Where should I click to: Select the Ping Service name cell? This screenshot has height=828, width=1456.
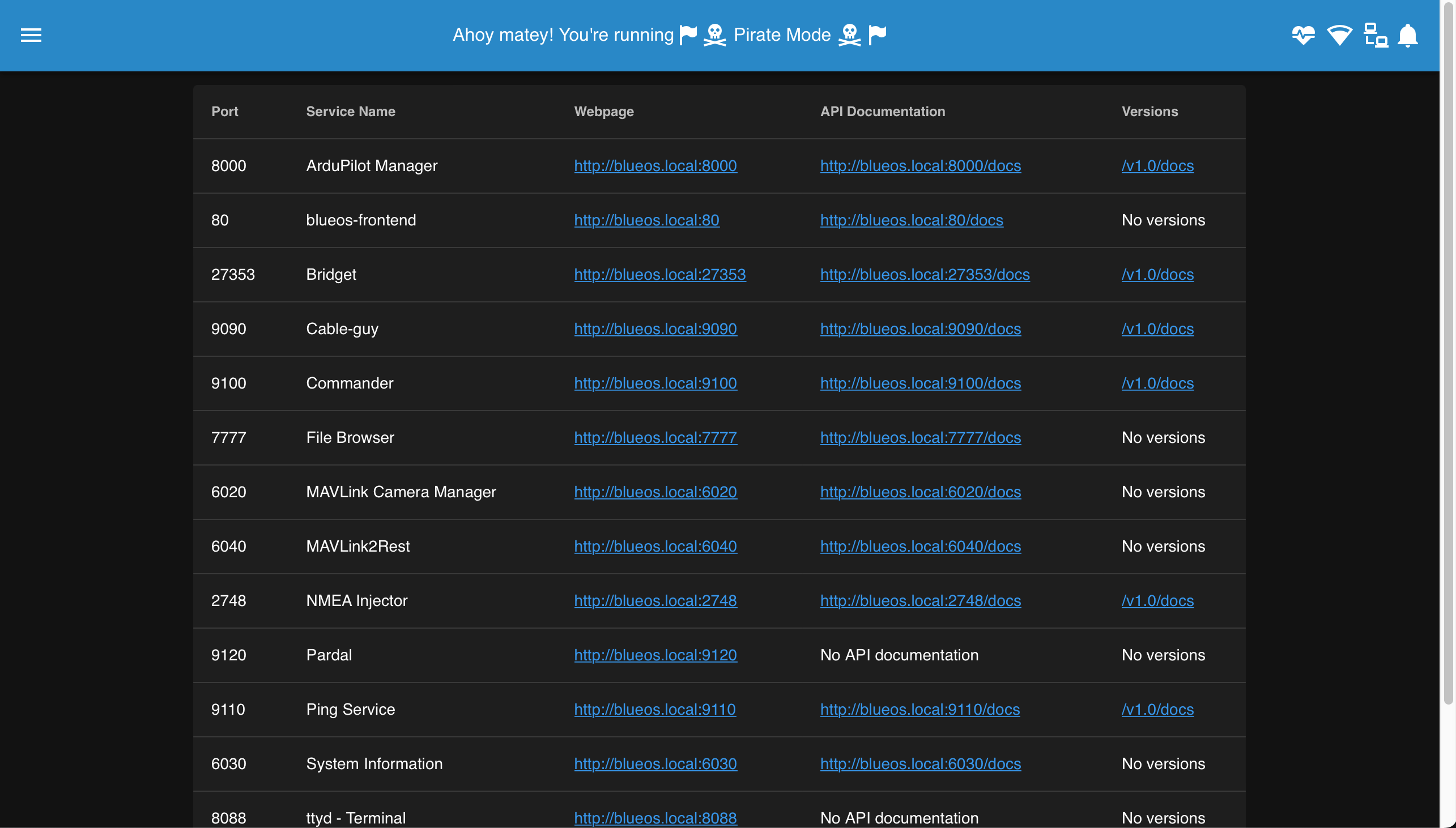350,709
